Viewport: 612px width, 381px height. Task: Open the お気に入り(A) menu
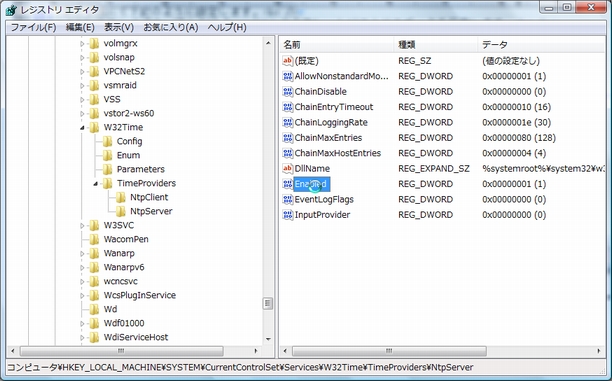coord(171,27)
